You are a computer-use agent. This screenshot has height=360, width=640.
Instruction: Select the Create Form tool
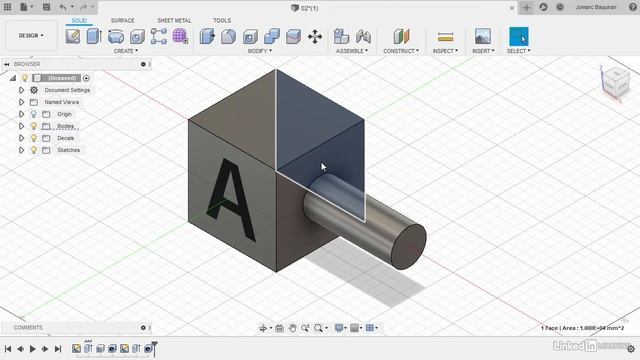180,36
